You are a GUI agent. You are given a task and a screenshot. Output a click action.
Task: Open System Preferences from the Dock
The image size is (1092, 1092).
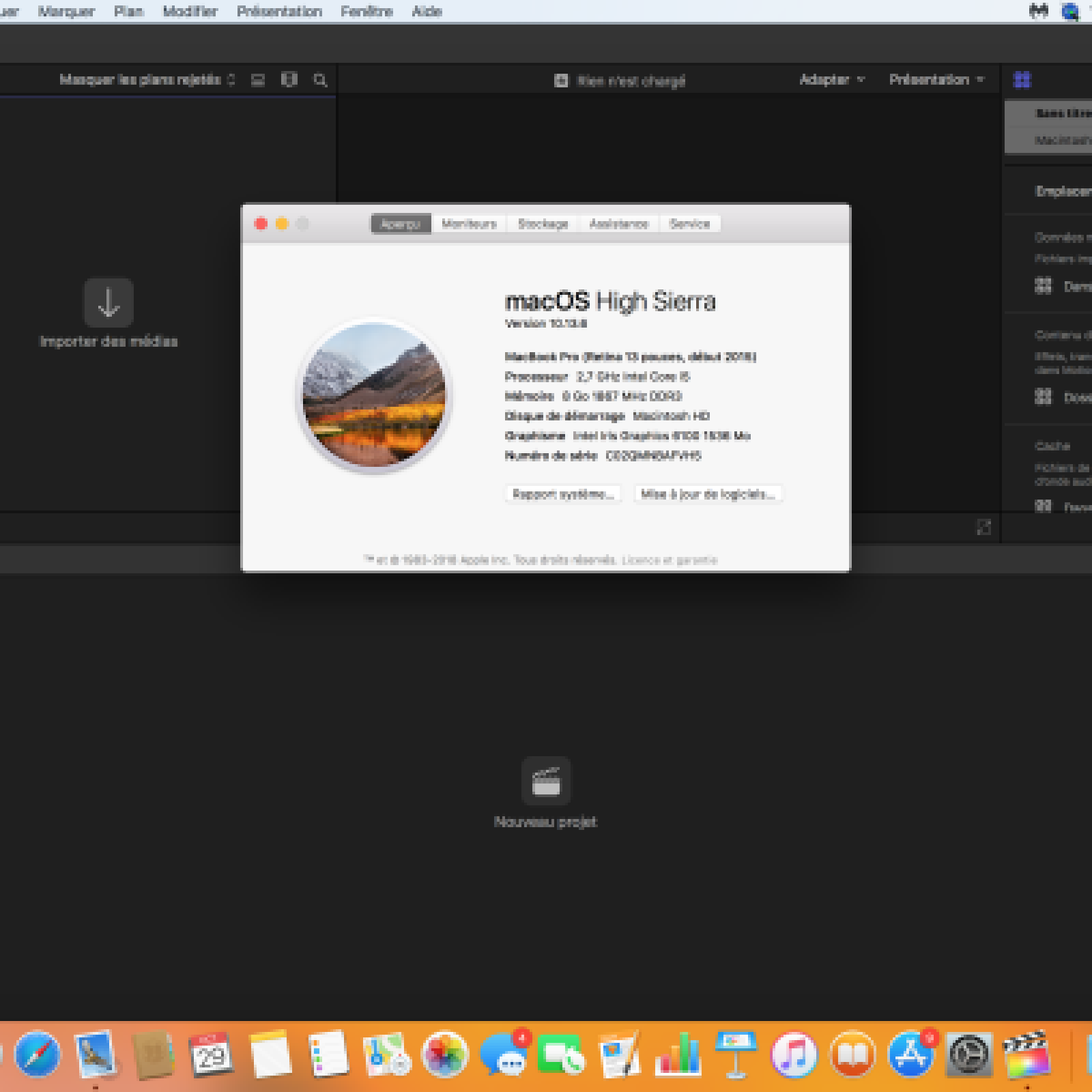pyautogui.click(x=969, y=1054)
